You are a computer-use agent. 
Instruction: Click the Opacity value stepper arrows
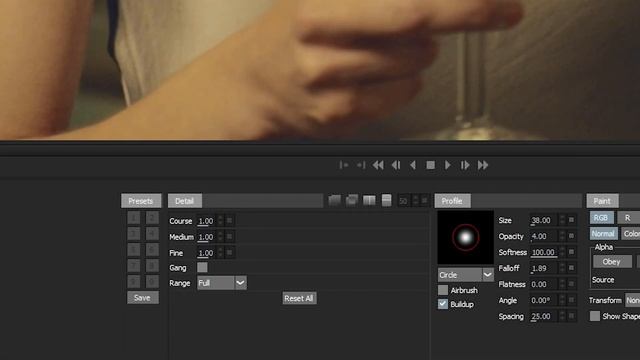pyautogui.click(x=562, y=236)
